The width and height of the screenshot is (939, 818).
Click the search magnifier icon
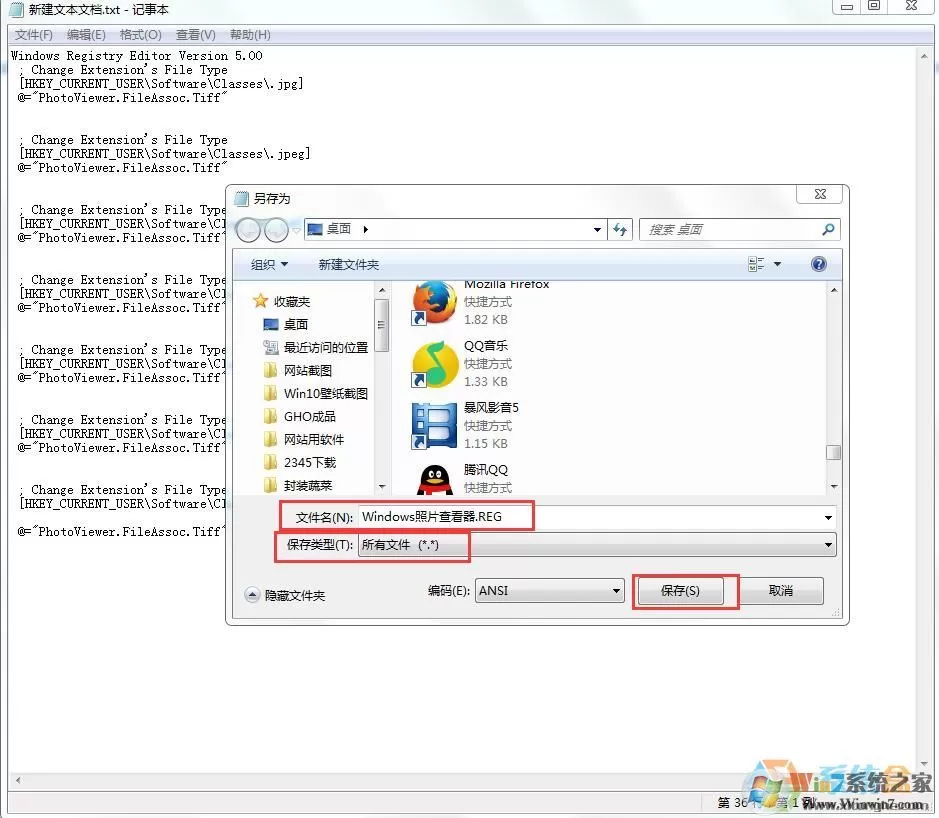point(828,229)
